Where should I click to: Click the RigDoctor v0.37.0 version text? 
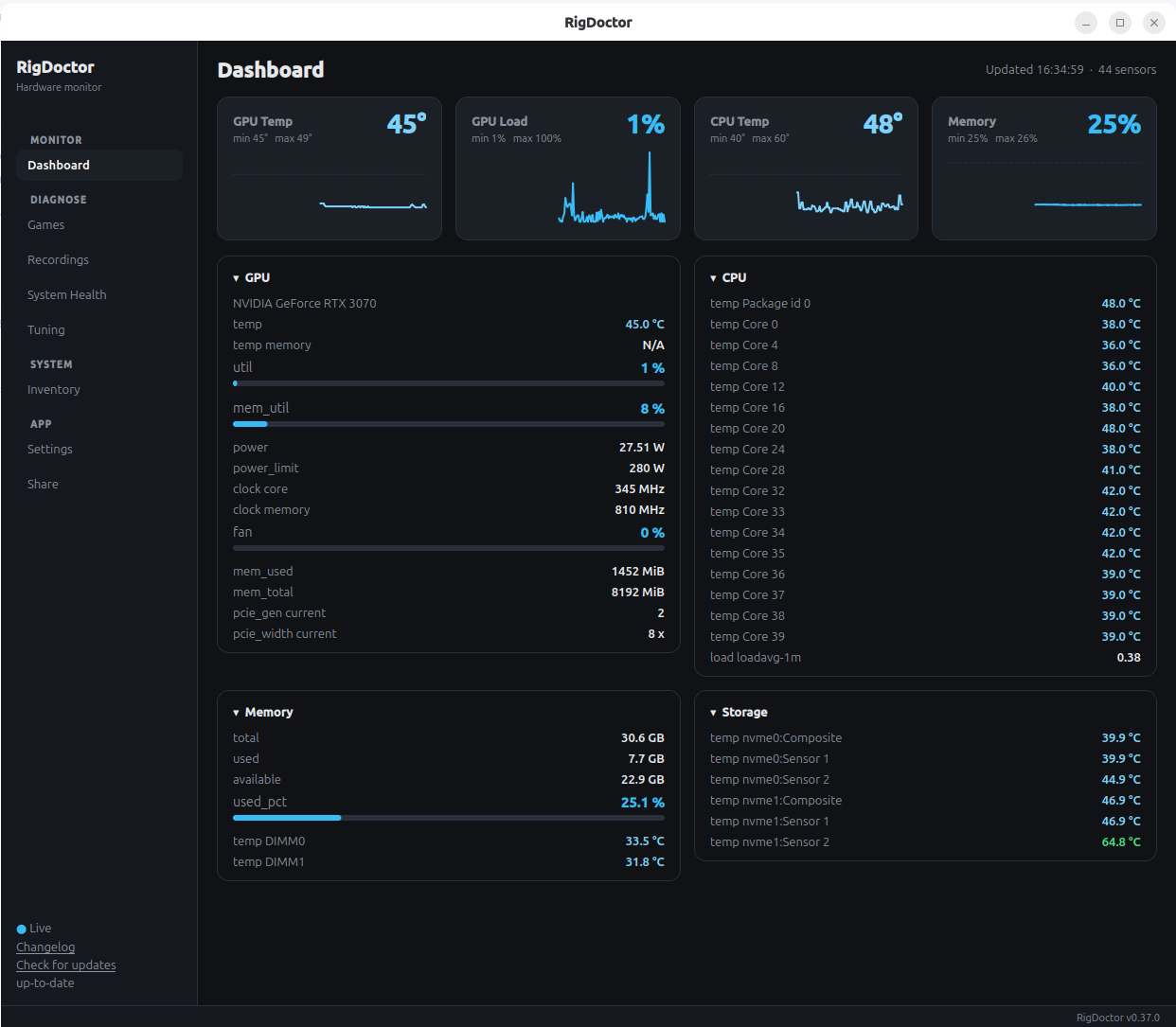[x=1117, y=1018]
